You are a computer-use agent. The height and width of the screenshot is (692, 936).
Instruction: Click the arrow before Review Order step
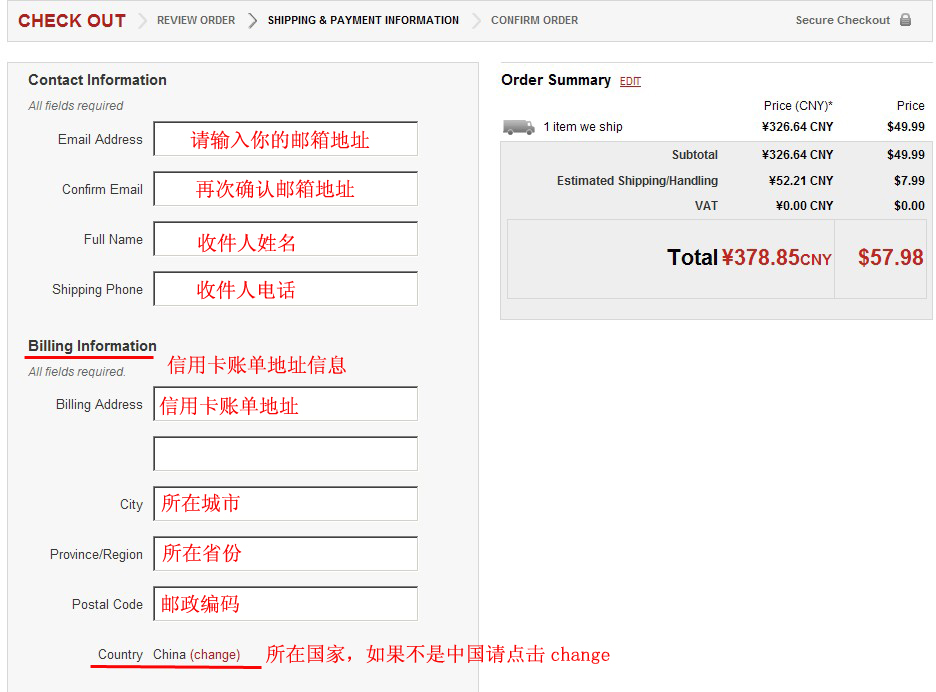[142, 20]
